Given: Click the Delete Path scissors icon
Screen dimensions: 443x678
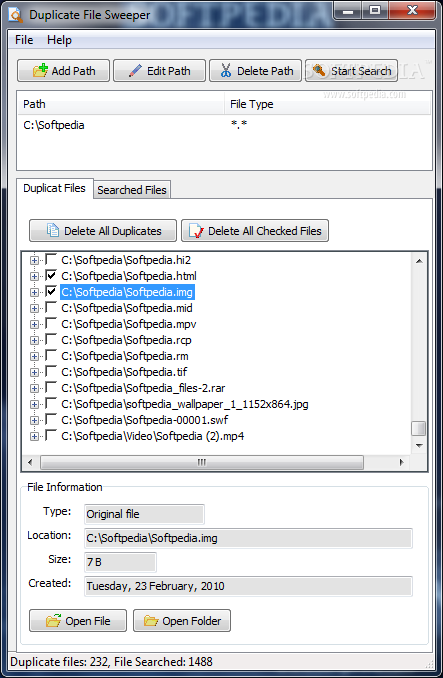Looking at the screenshot, I should point(226,71).
